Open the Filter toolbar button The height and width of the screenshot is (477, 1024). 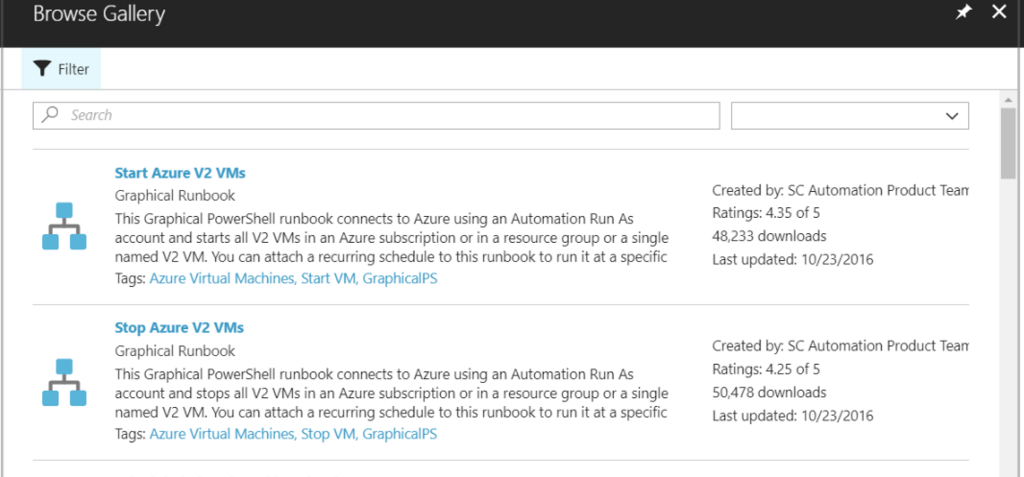tap(62, 69)
